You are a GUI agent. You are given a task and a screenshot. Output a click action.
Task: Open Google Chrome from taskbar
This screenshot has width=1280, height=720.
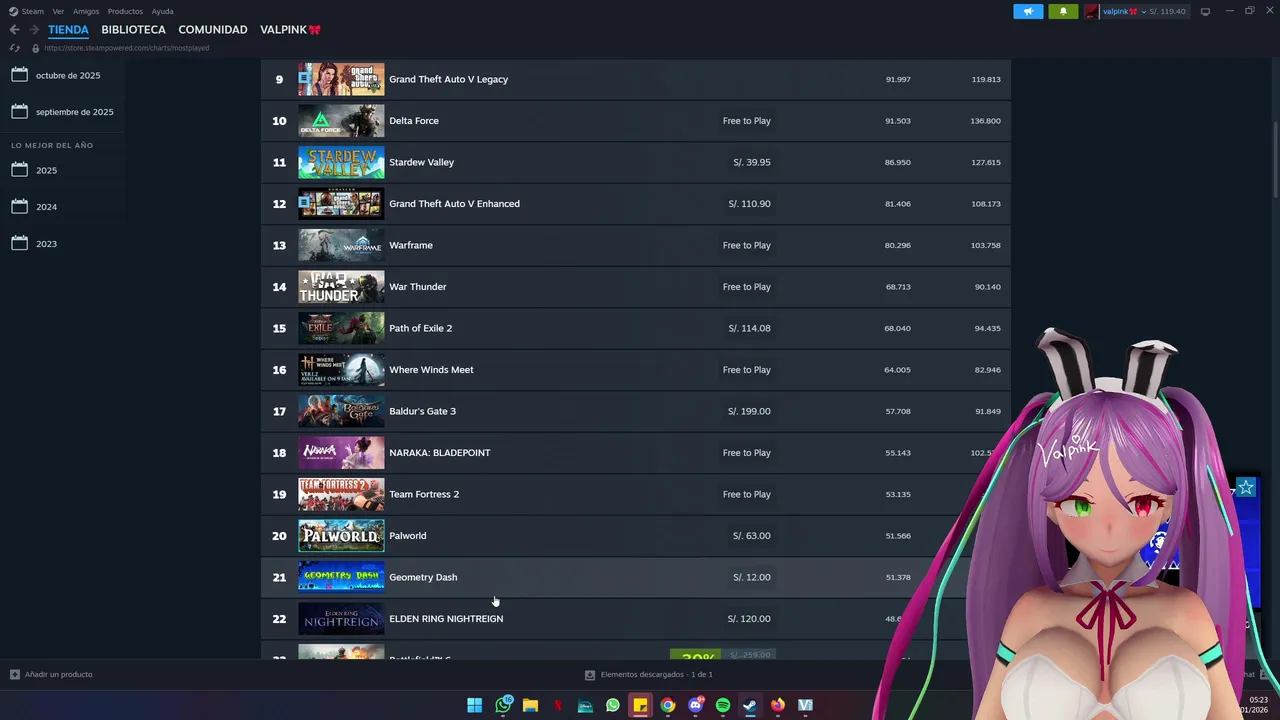pos(667,705)
